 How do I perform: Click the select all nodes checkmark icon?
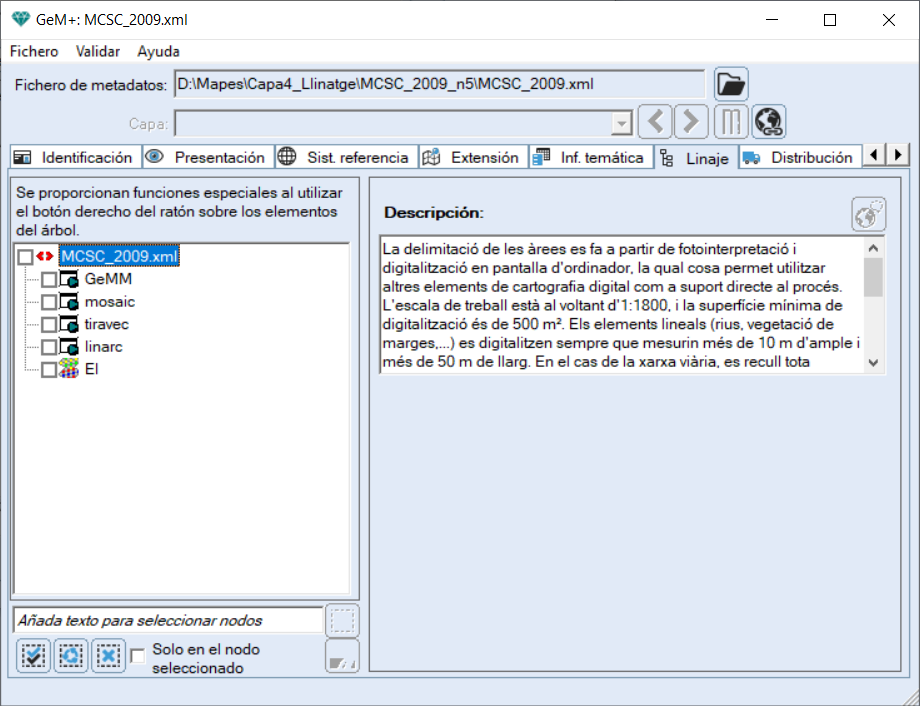point(33,656)
